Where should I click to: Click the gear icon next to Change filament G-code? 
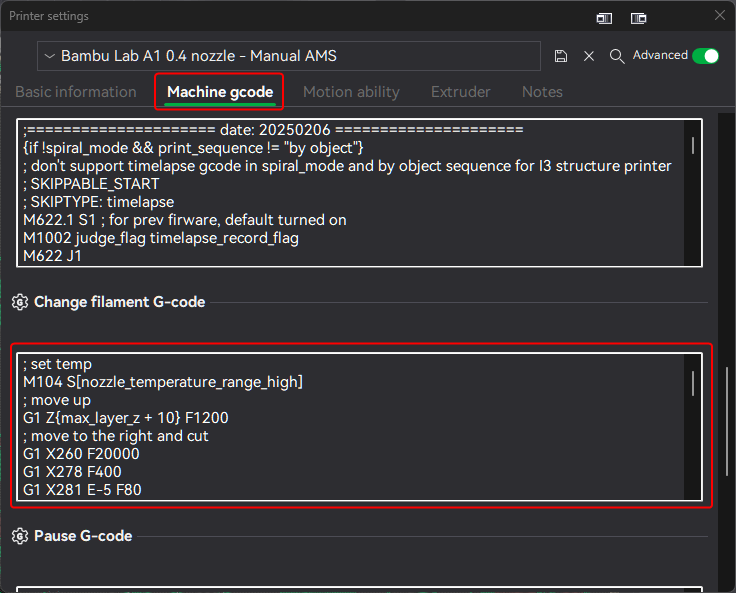[x=20, y=302]
